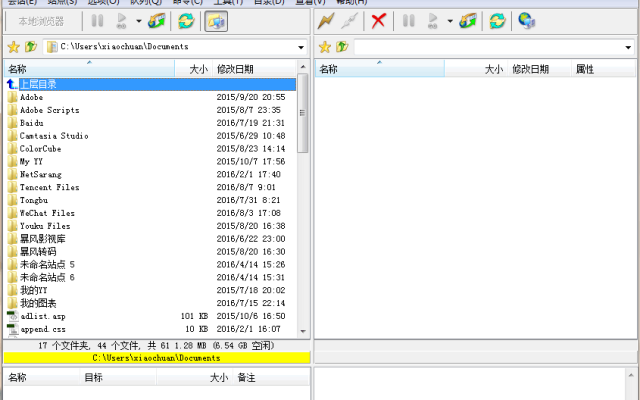Select the ColorCube folder

pyautogui.click(x=40, y=149)
